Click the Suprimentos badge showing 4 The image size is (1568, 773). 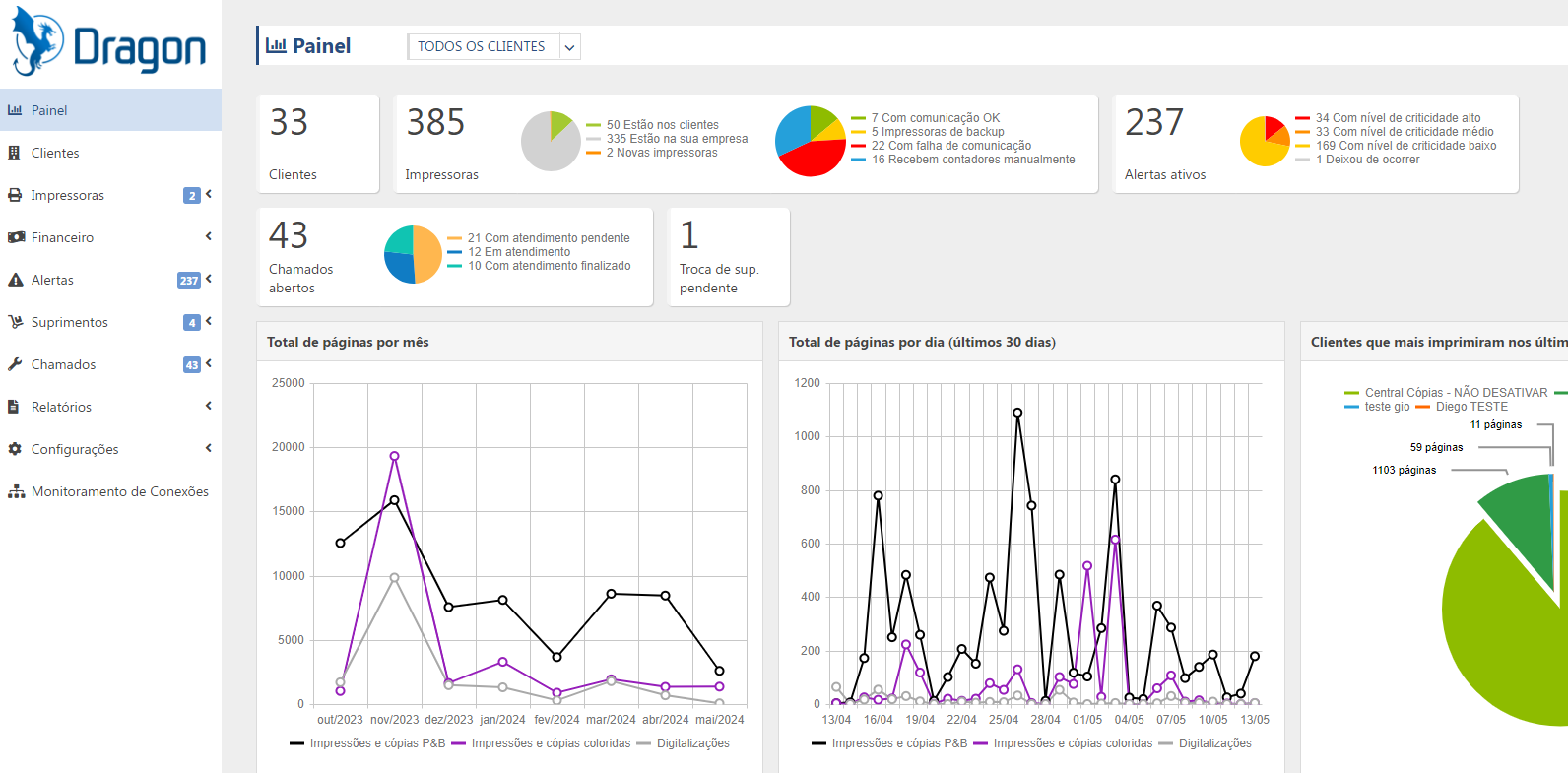pos(192,322)
